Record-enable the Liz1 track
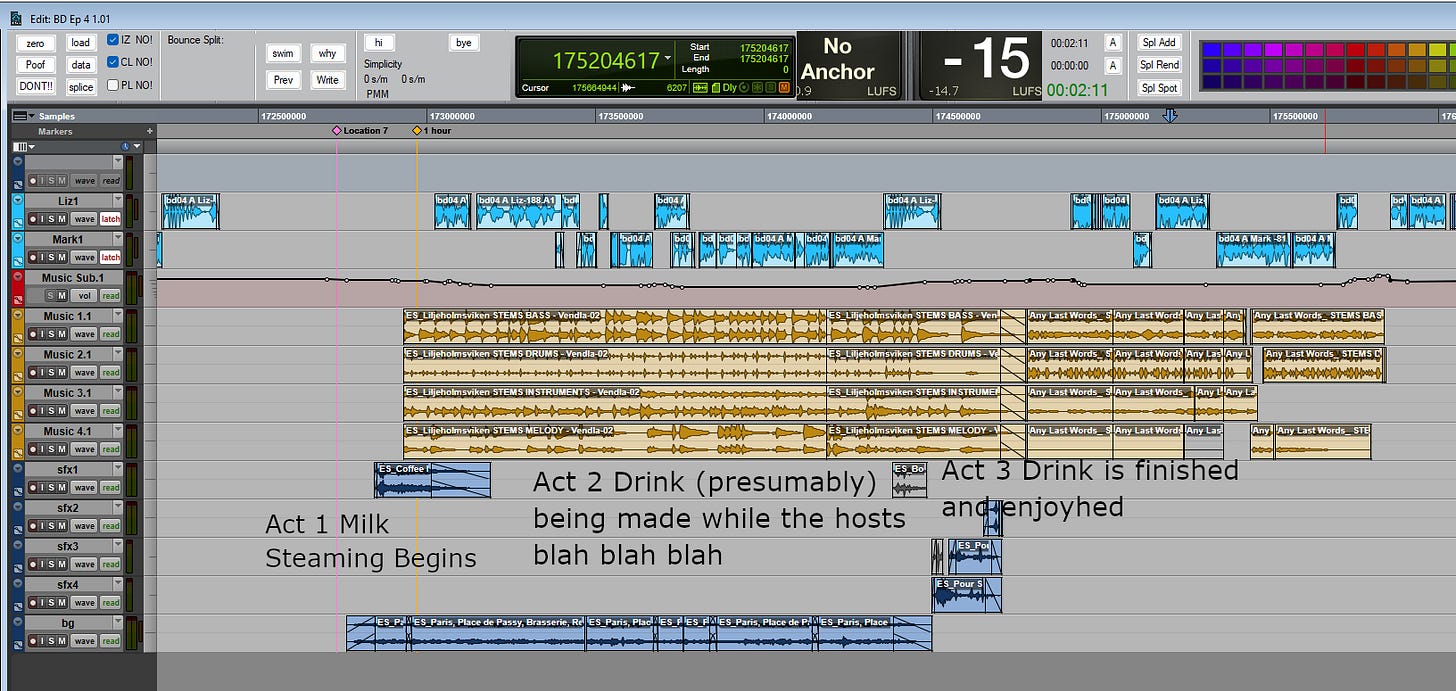The image size is (1456, 691). (x=34, y=219)
